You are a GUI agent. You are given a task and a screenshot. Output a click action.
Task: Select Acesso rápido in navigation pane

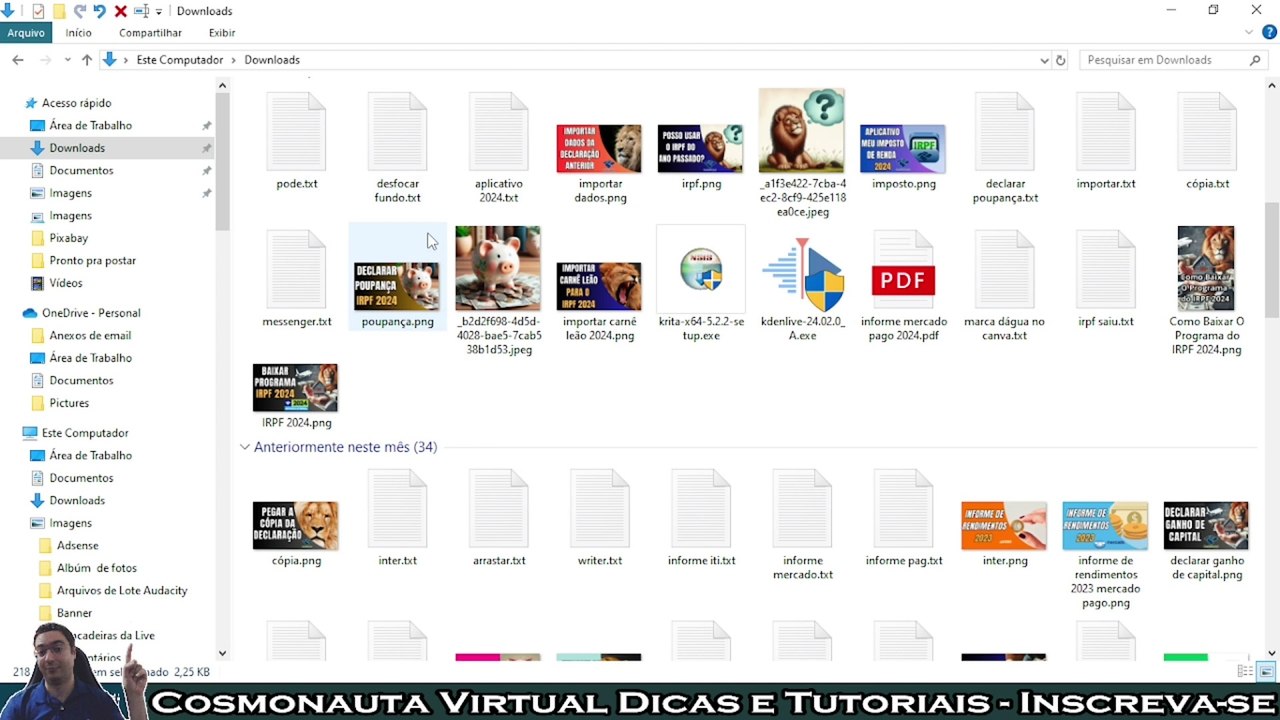pyautogui.click(x=76, y=103)
